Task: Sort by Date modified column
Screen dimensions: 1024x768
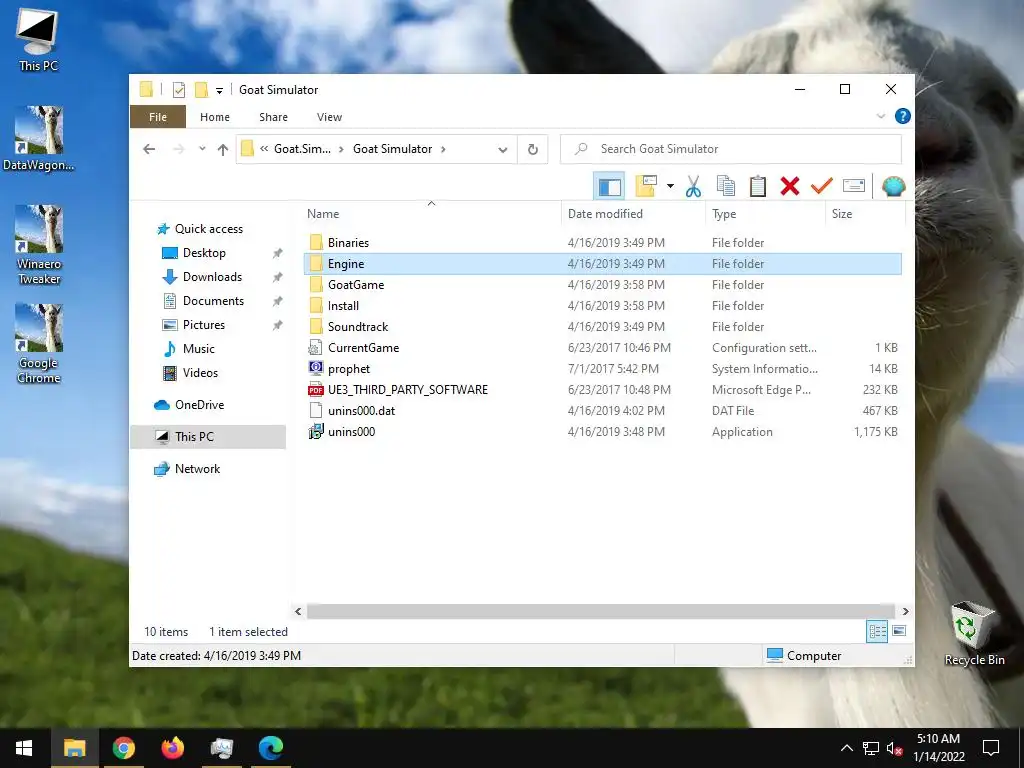Action: point(605,214)
